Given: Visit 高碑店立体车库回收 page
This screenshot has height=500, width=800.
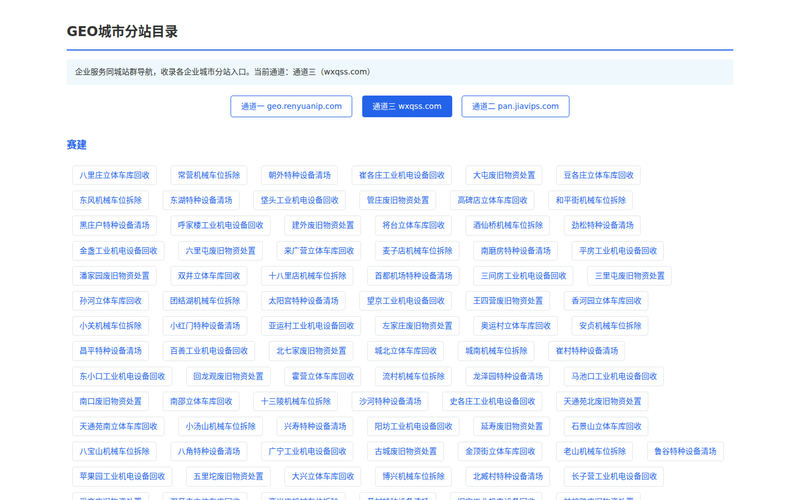Looking at the screenshot, I should click(492, 200).
